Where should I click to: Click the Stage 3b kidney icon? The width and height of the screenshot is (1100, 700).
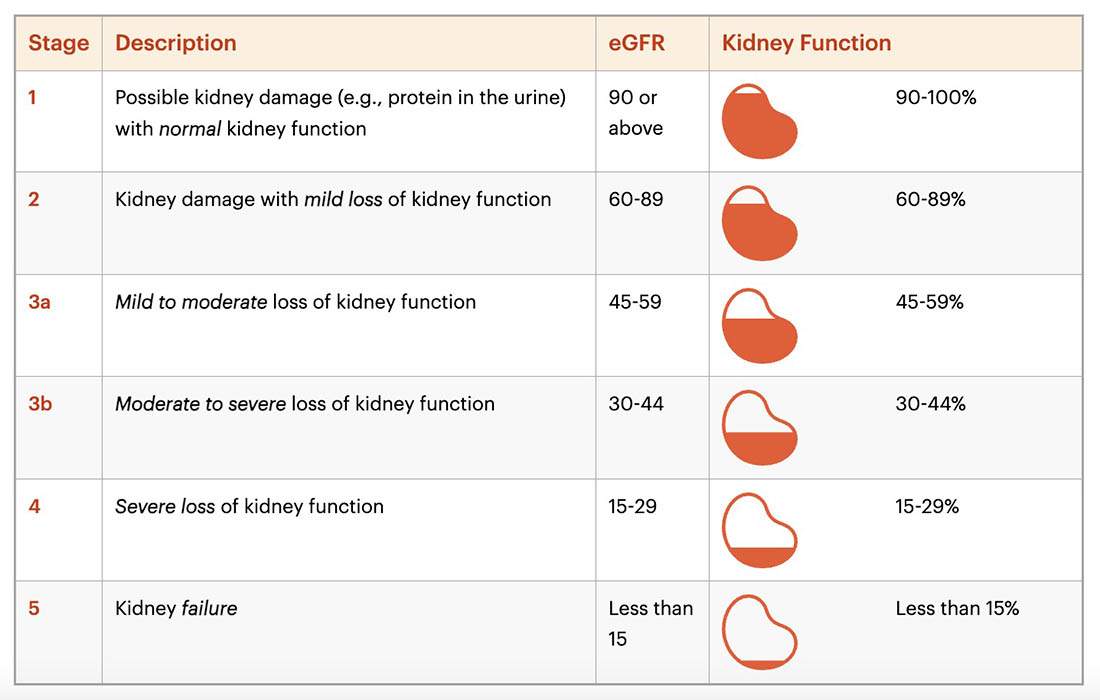(x=760, y=428)
